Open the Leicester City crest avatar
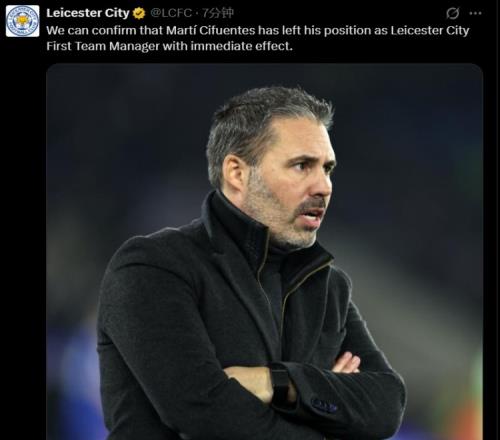Screen dimensions: 500x440 (x=22, y=21)
